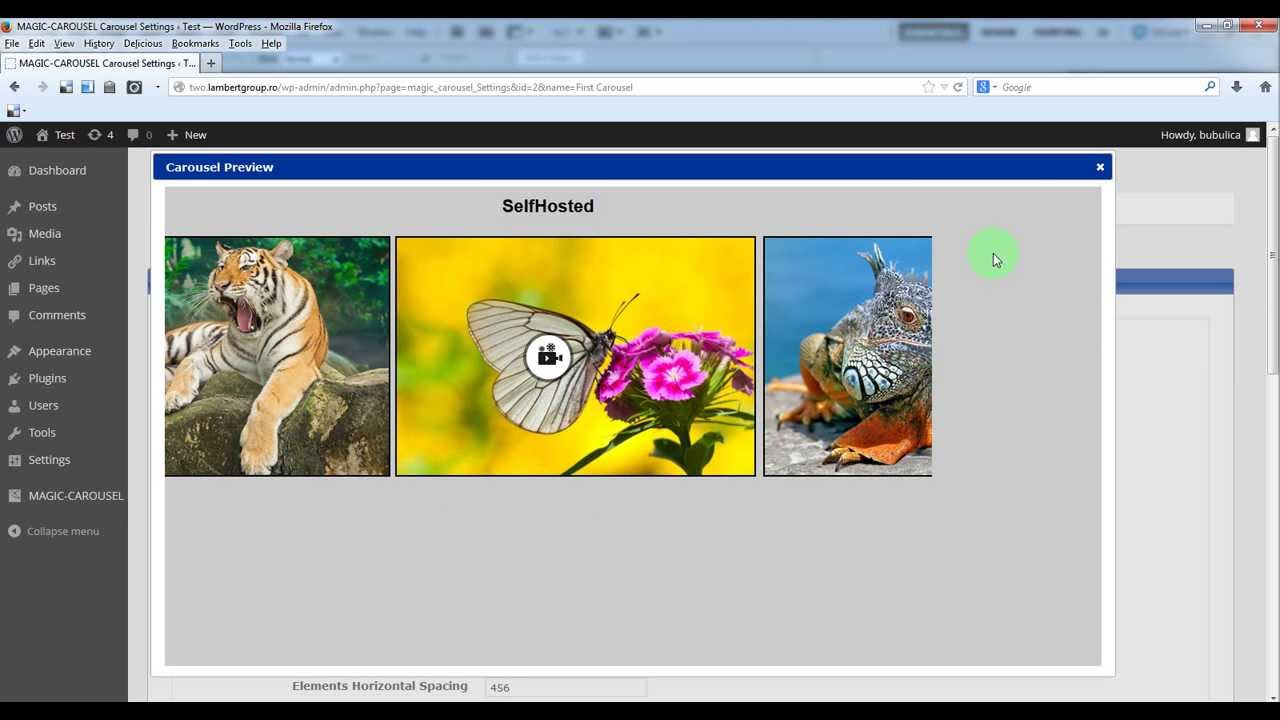The width and height of the screenshot is (1280, 720).
Task: Open the Tools menu in Firefox
Action: pos(240,43)
